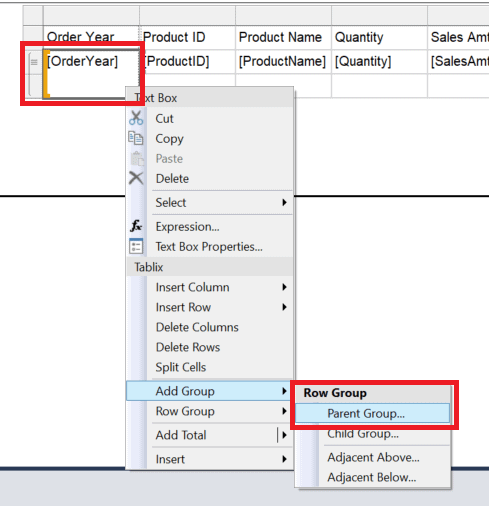
Task: Click the Cut scissors icon
Action: (x=136, y=118)
